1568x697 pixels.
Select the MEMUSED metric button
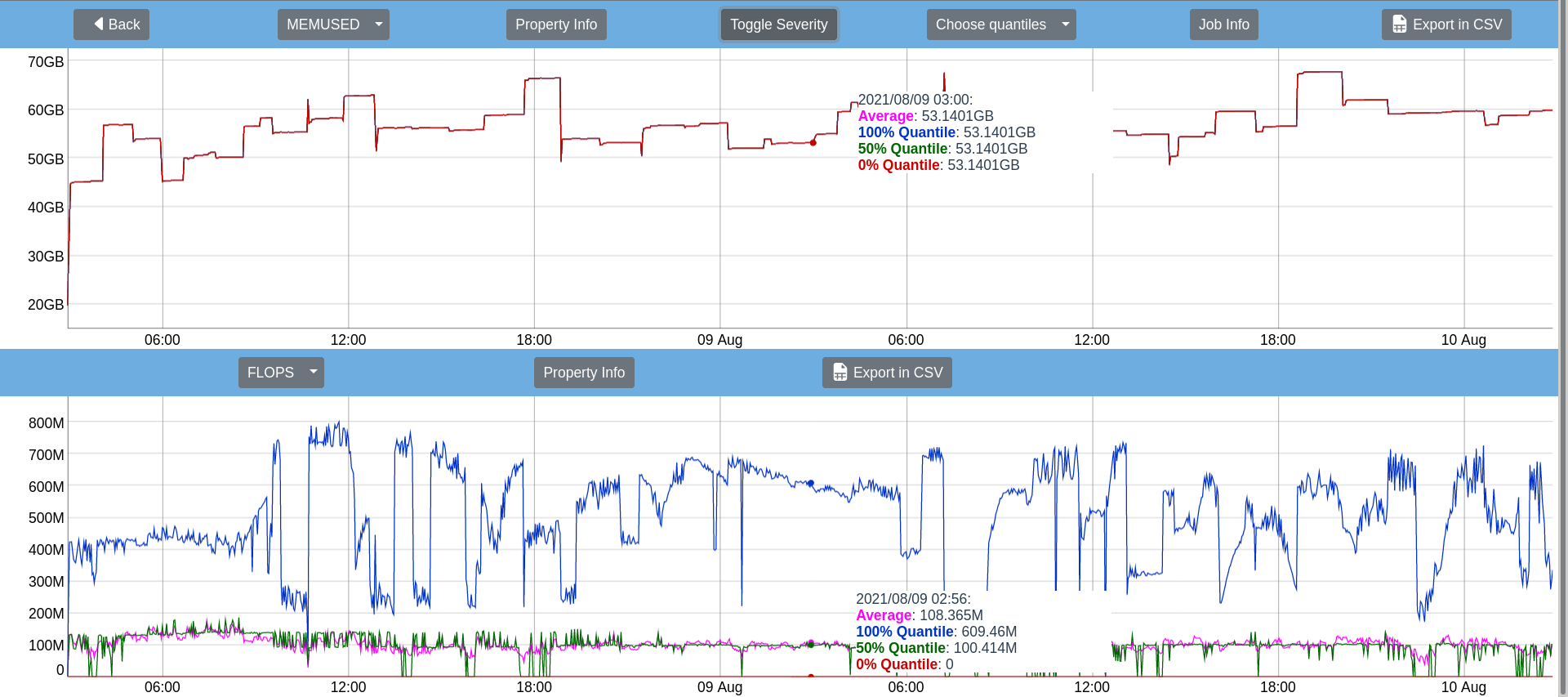(323, 25)
